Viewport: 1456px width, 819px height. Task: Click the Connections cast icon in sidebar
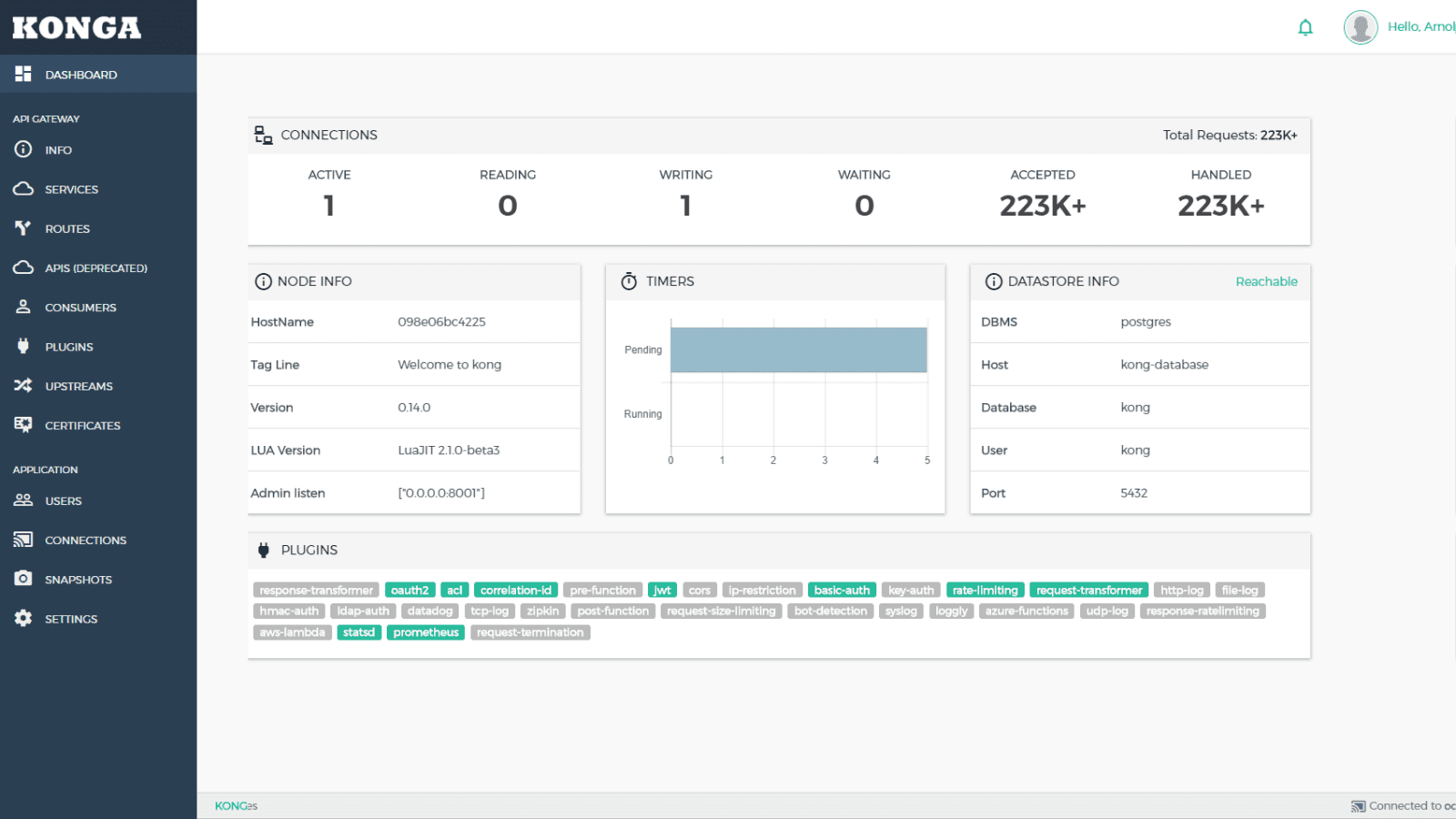pyautogui.click(x=23, y=540)
